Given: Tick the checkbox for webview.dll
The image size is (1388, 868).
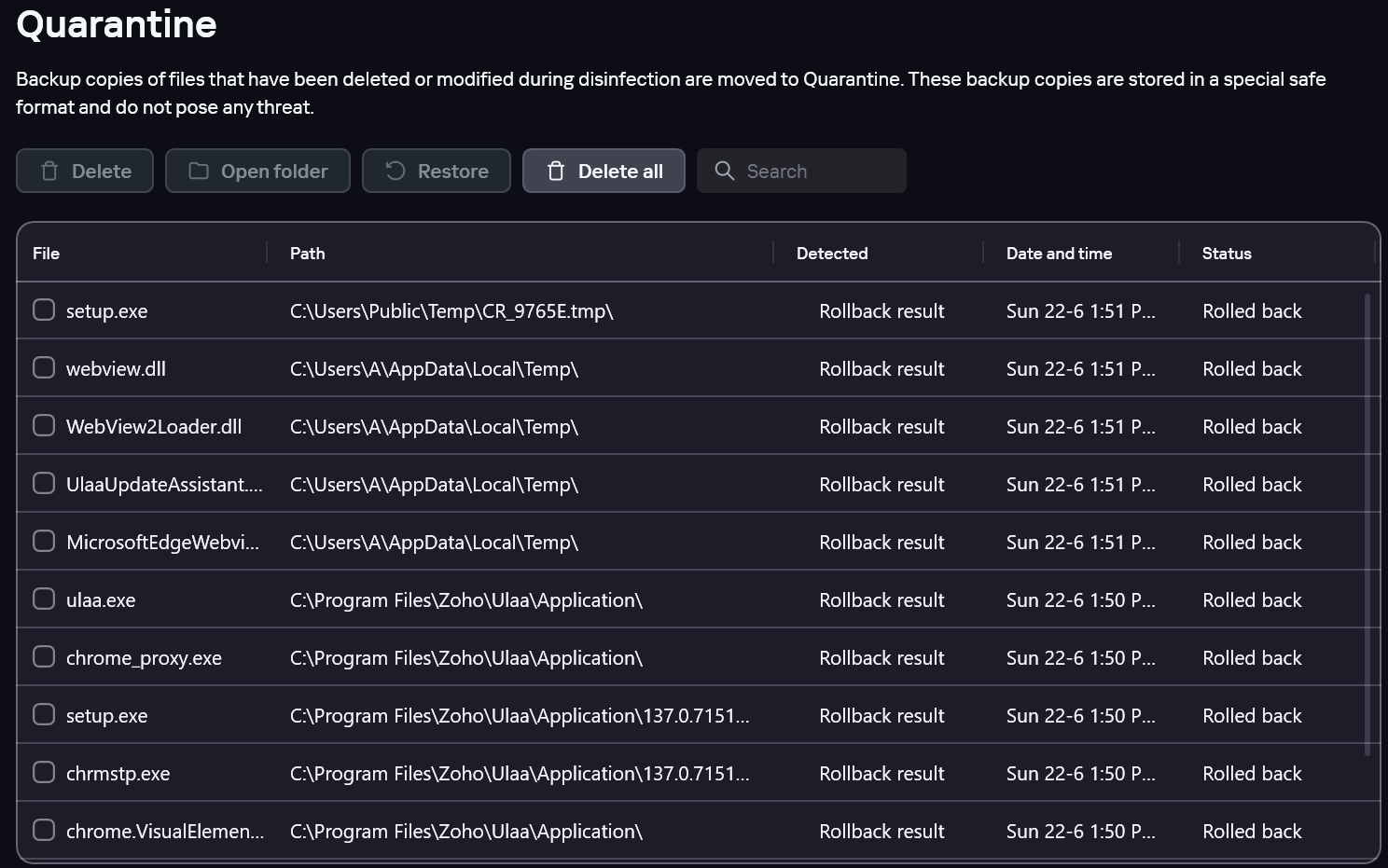Looking at the screenshot, I should coord(44,368).
